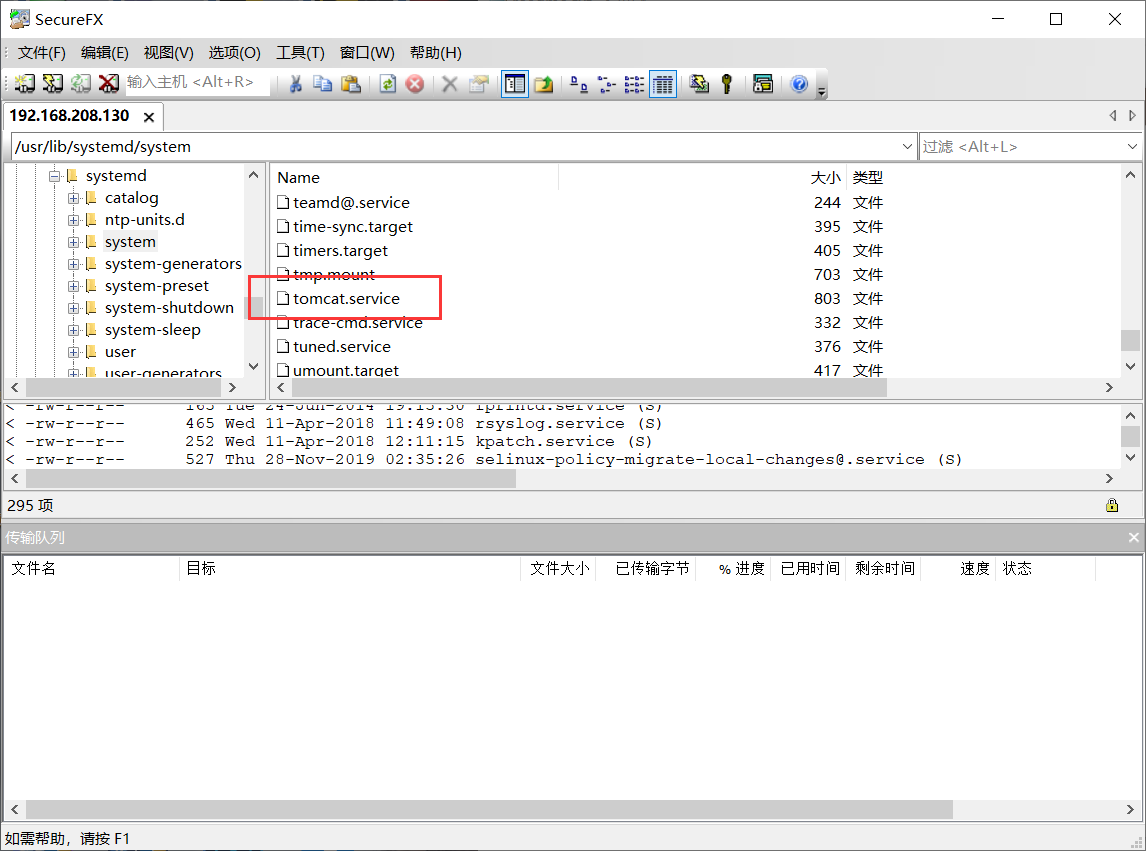The image size is (1146, 851).
Task: Open the filter dropdown arrow
Action: [x=1132, y=146]
